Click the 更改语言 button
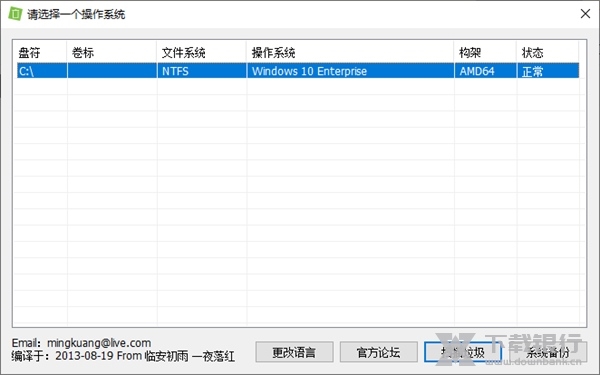 click(294, 352)
